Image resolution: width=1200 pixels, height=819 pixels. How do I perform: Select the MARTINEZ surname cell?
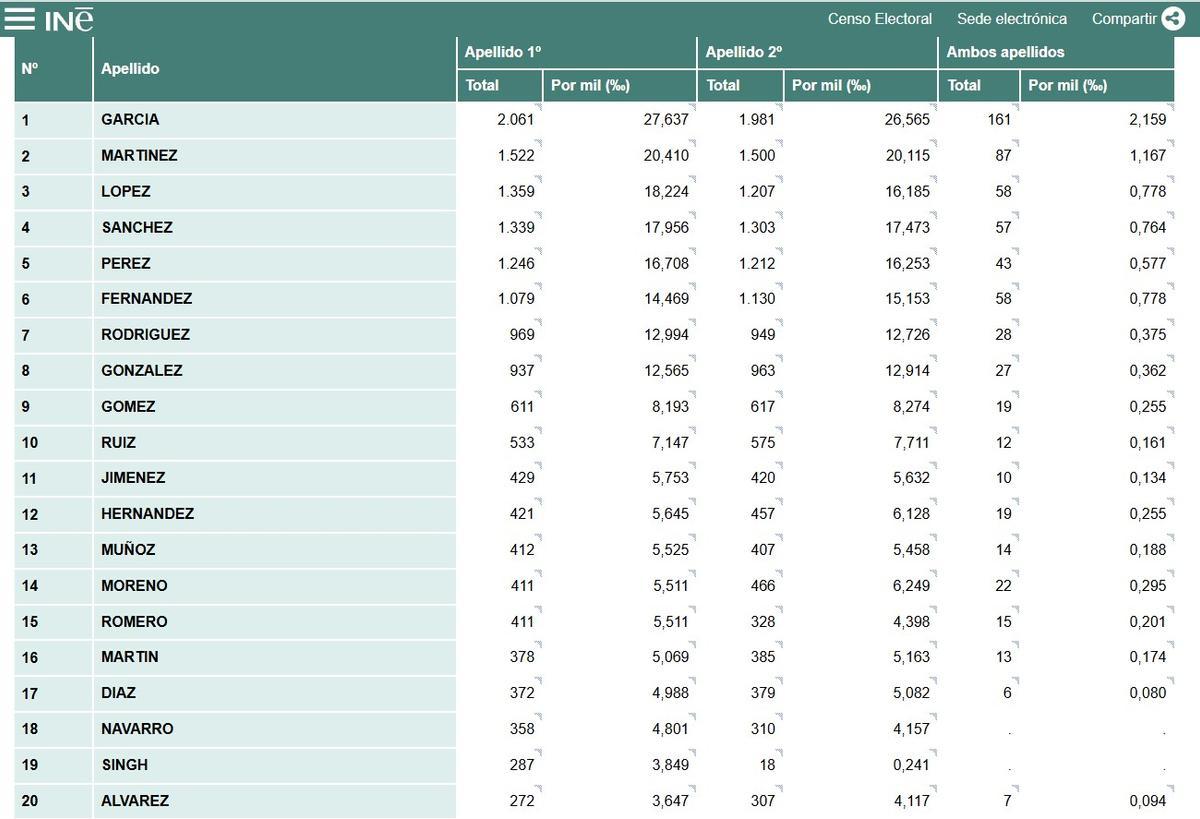(x=140, y=155)
